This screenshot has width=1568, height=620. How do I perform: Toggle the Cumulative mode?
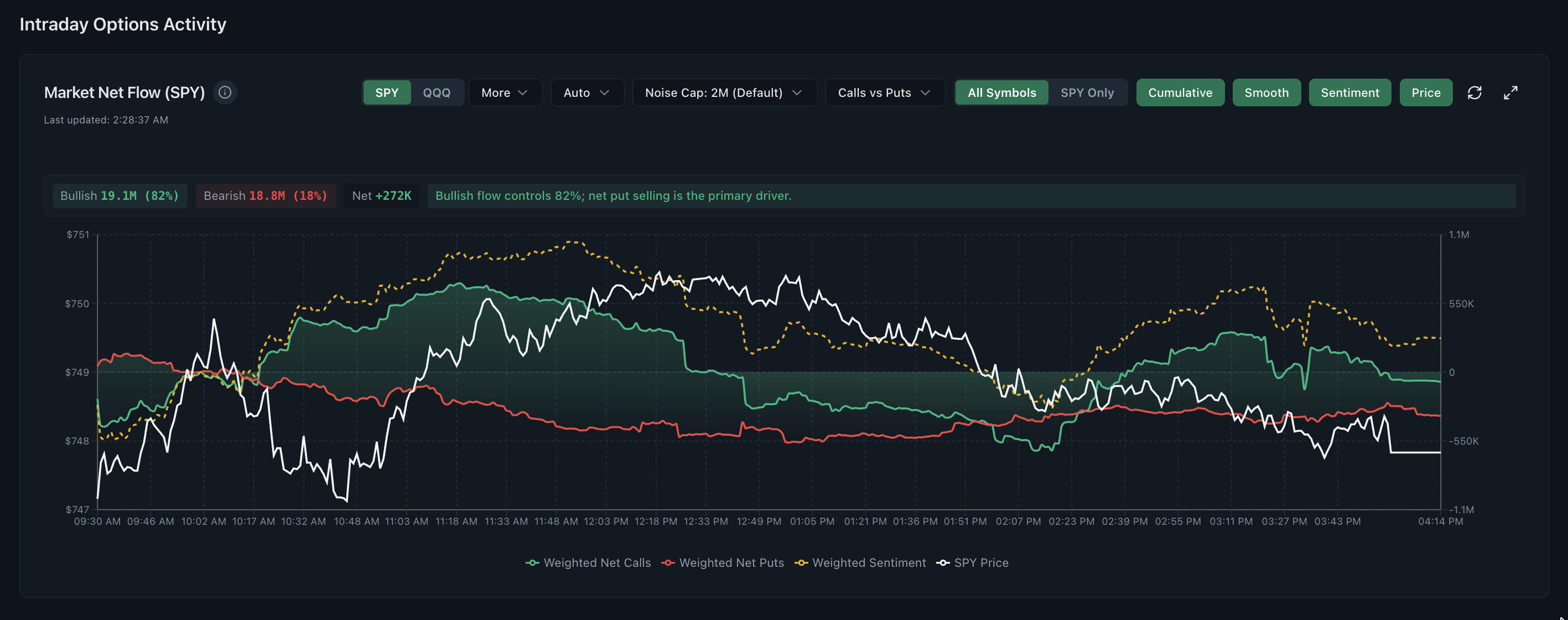pos(1180,92)
